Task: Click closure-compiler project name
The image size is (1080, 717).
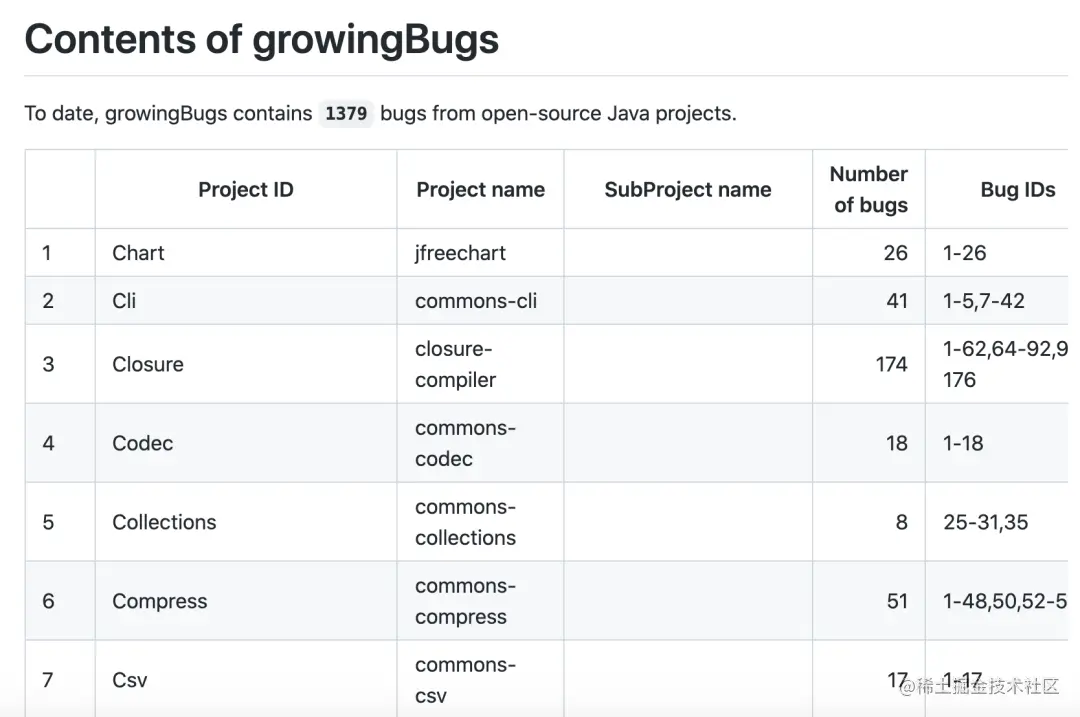Action: (455, 364)
